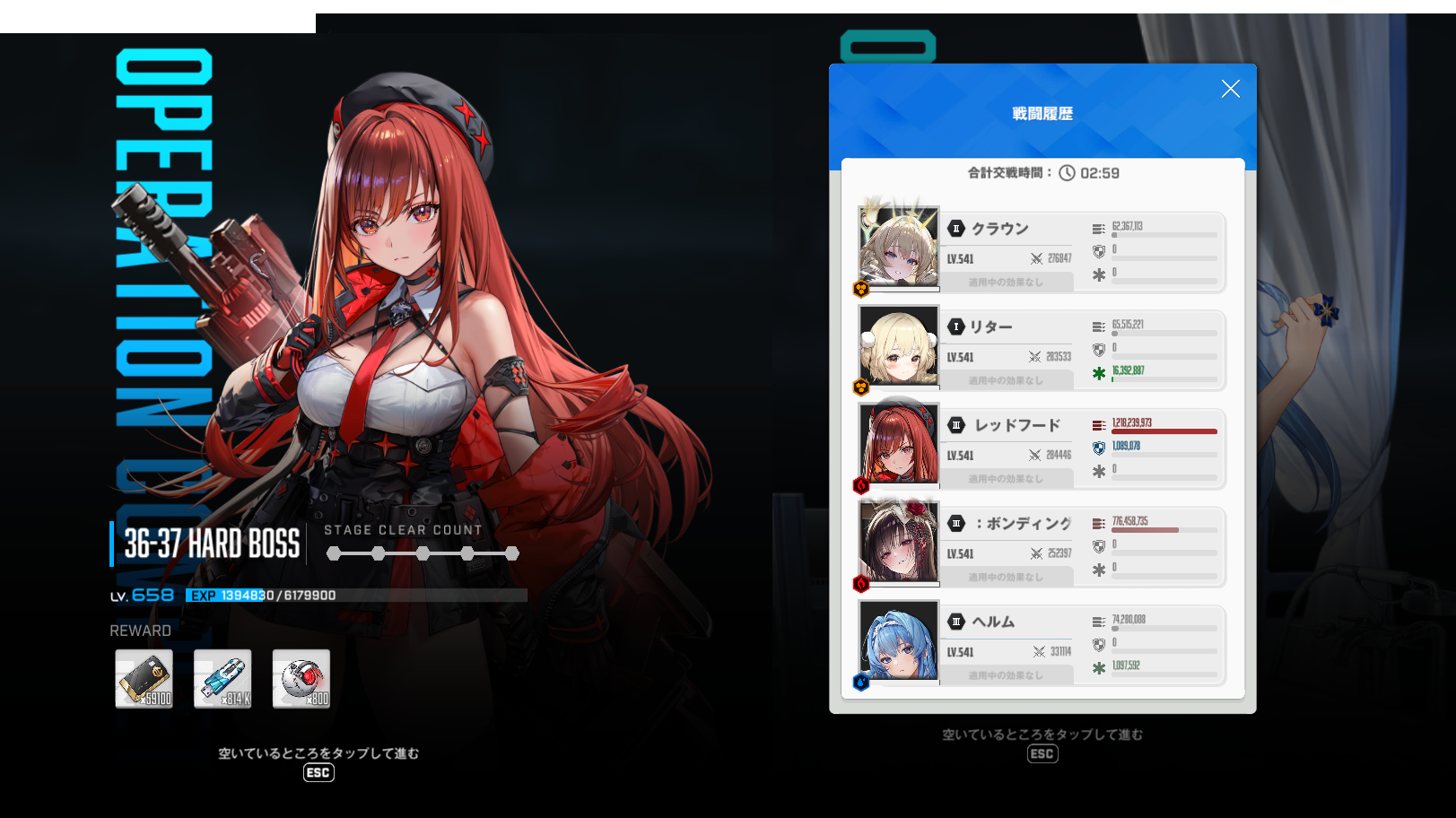Click crossed swords power icon for レッドフード
The width and height of the screenshot is (1456, 818).
1035,456
